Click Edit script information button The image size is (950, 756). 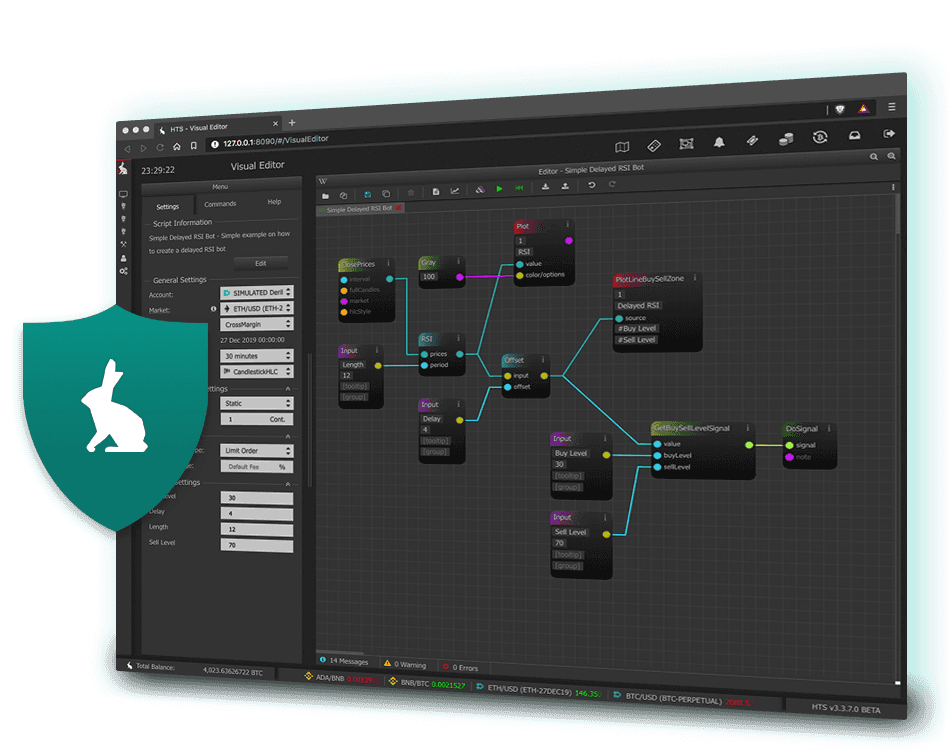[261, 264]
